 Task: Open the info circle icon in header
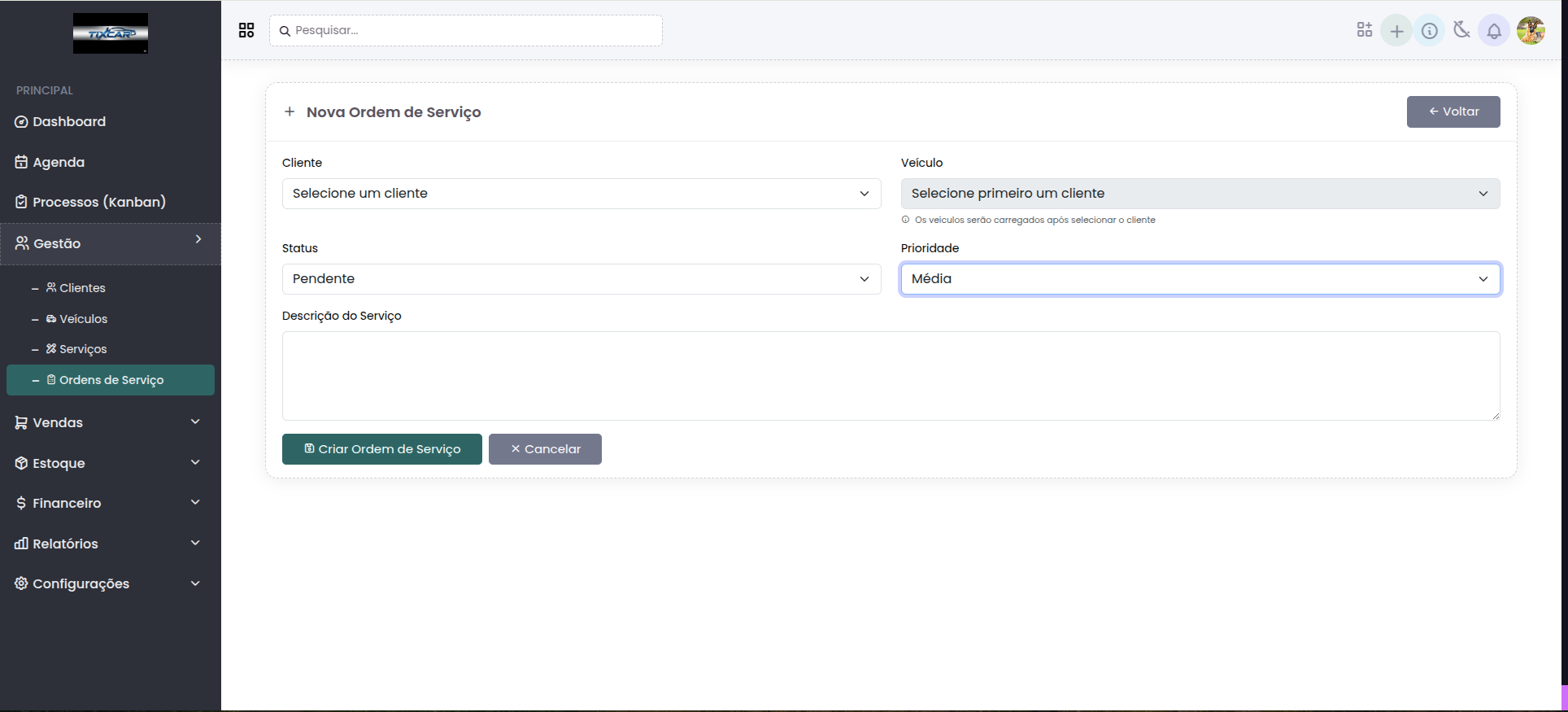(x=1429, y=31)
